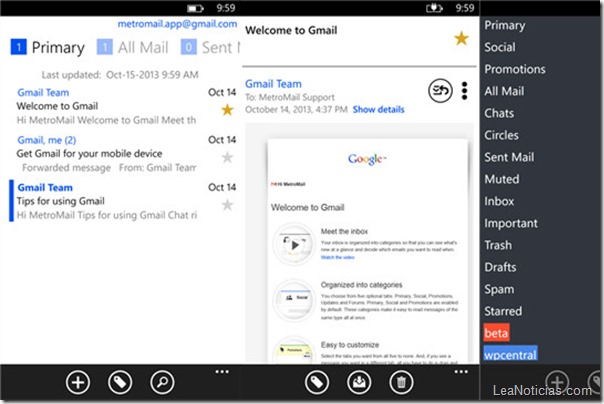Click the Last updated timestamp text
Image resolution: width=604 pixels, height=404 pixels.
(120, 75)
